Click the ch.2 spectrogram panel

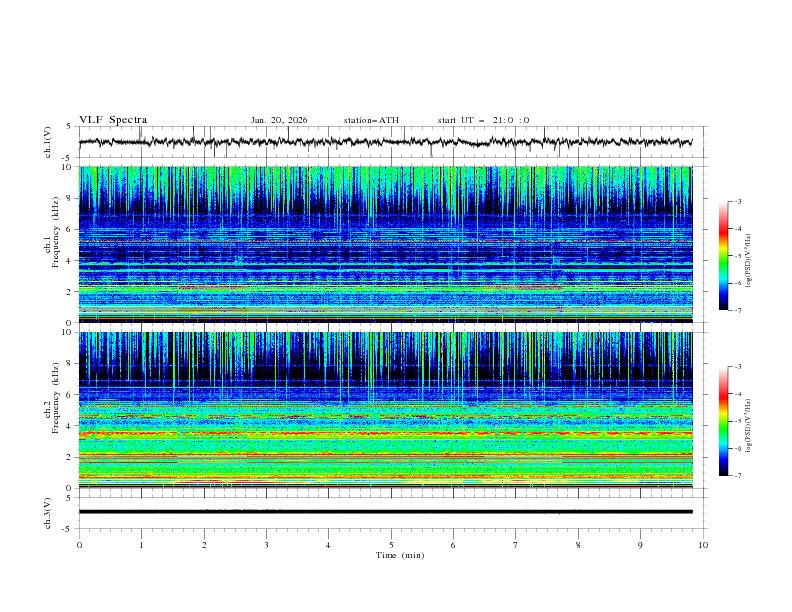(385, 410)
